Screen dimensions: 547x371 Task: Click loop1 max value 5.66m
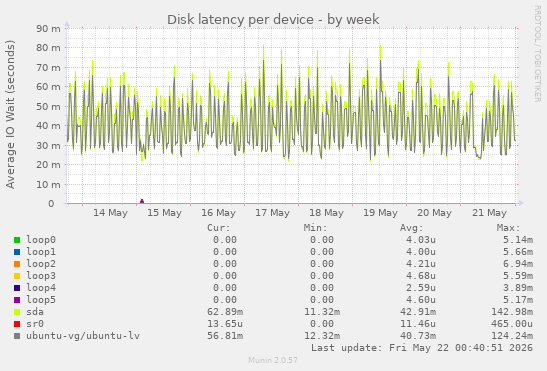tap(518, 252)
